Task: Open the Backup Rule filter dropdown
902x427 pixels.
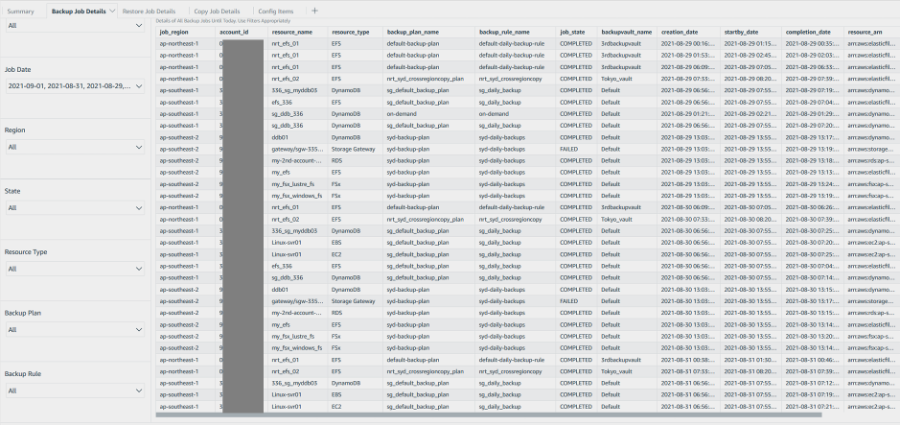Action: coord(74,391)
